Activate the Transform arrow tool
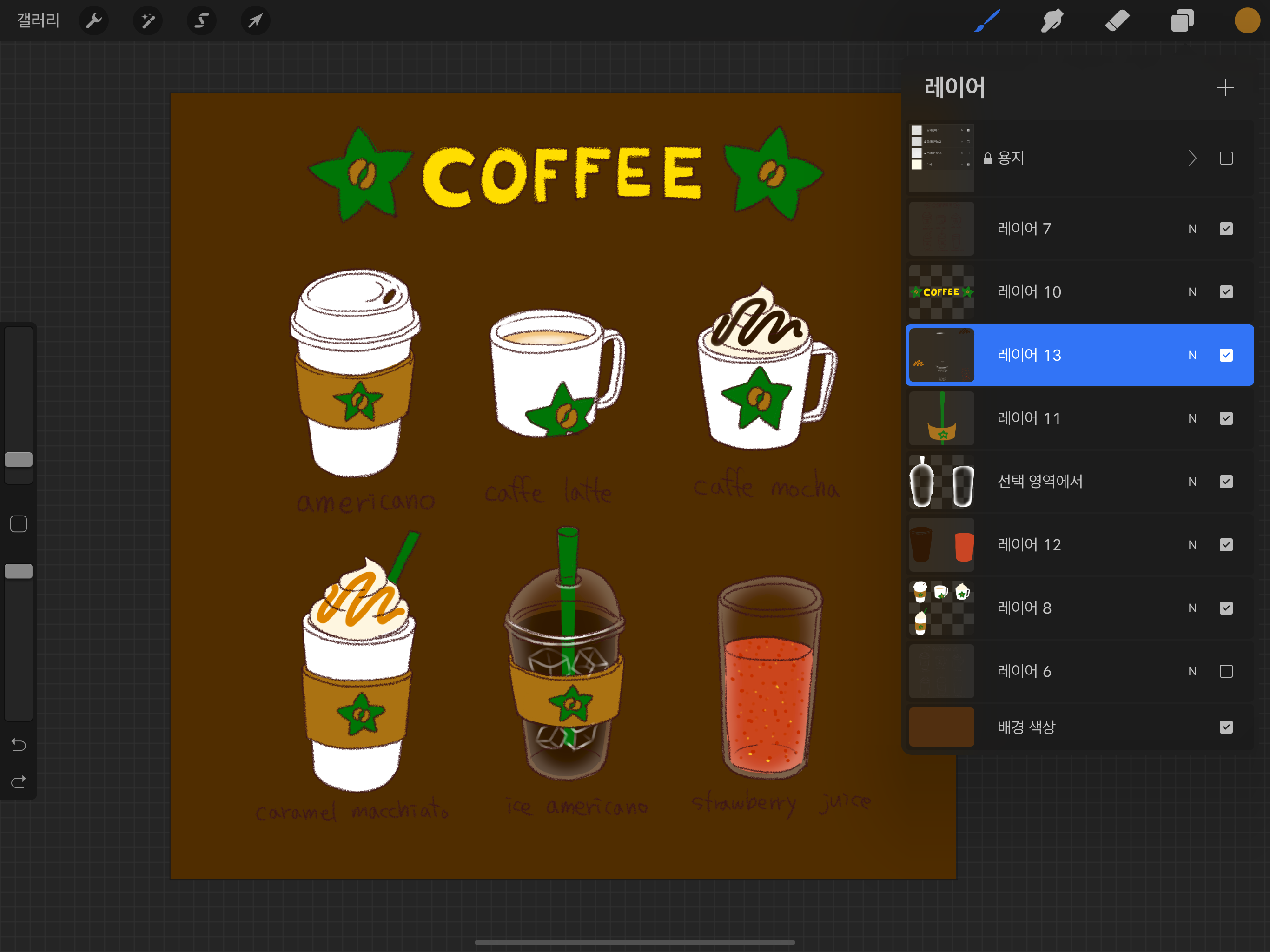The image size is (1270, 952). pyautogui.click(x=255, y=21)
